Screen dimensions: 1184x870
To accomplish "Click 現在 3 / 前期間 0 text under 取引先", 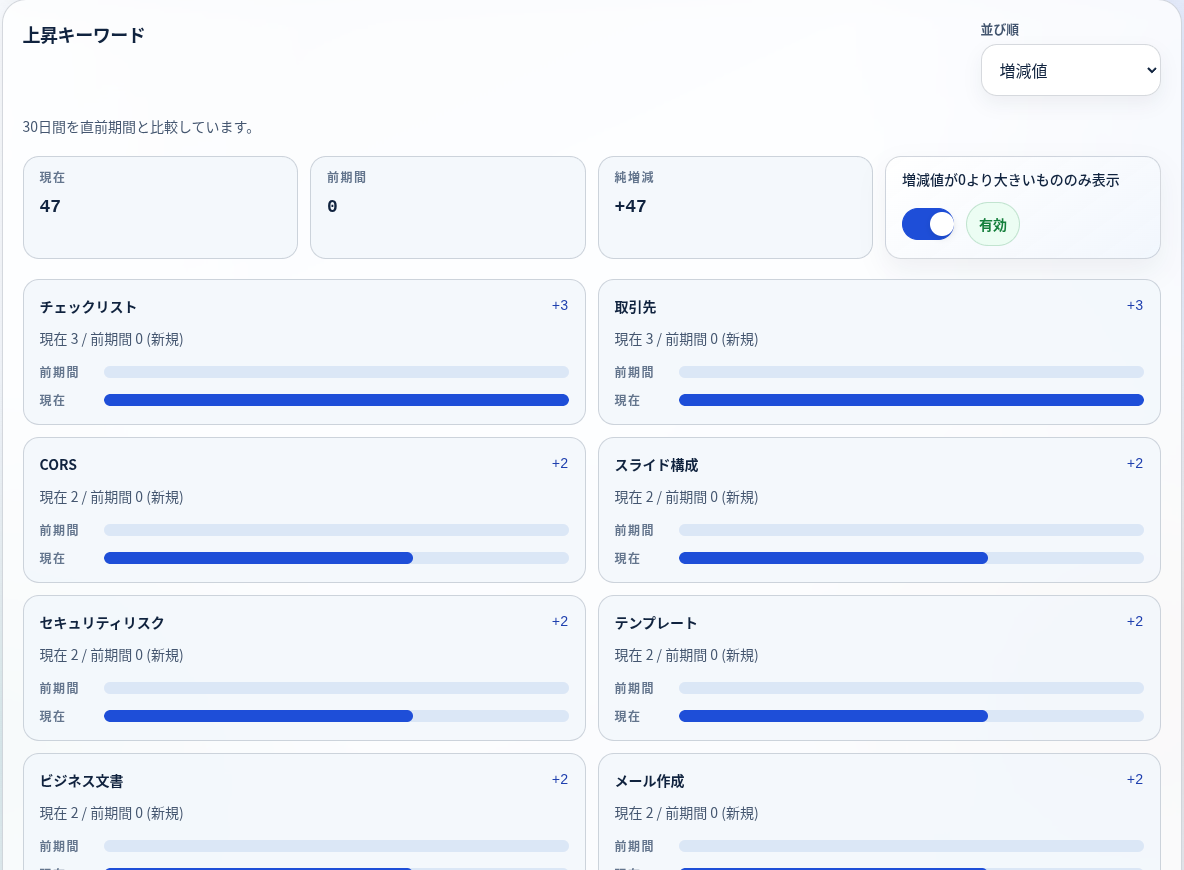I will [x=686, y=340].
